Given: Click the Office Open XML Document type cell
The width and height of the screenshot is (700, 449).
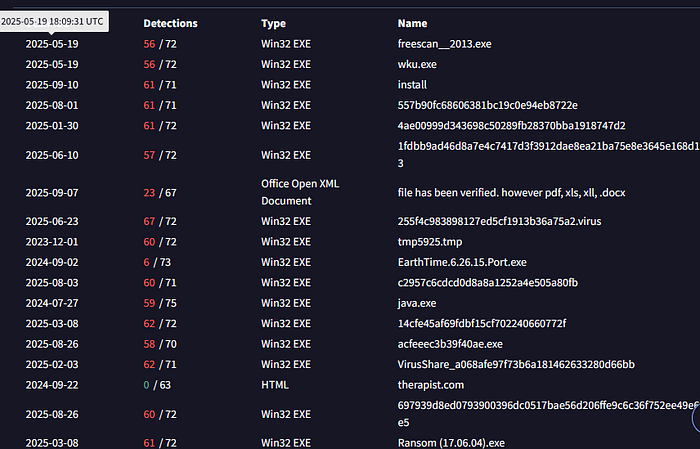Looking at the screenshot, I should click(300, 192).
